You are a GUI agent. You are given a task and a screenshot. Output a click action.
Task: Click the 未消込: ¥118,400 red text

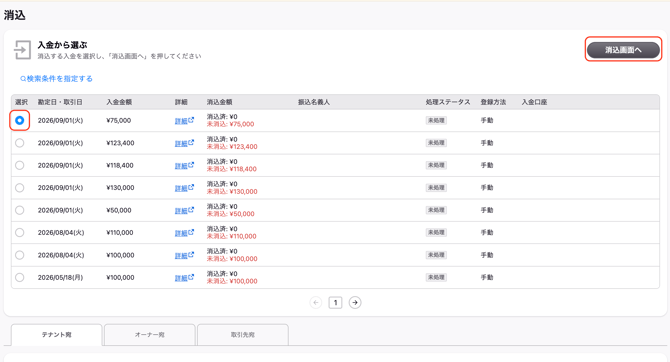click(x=232, y=169)
